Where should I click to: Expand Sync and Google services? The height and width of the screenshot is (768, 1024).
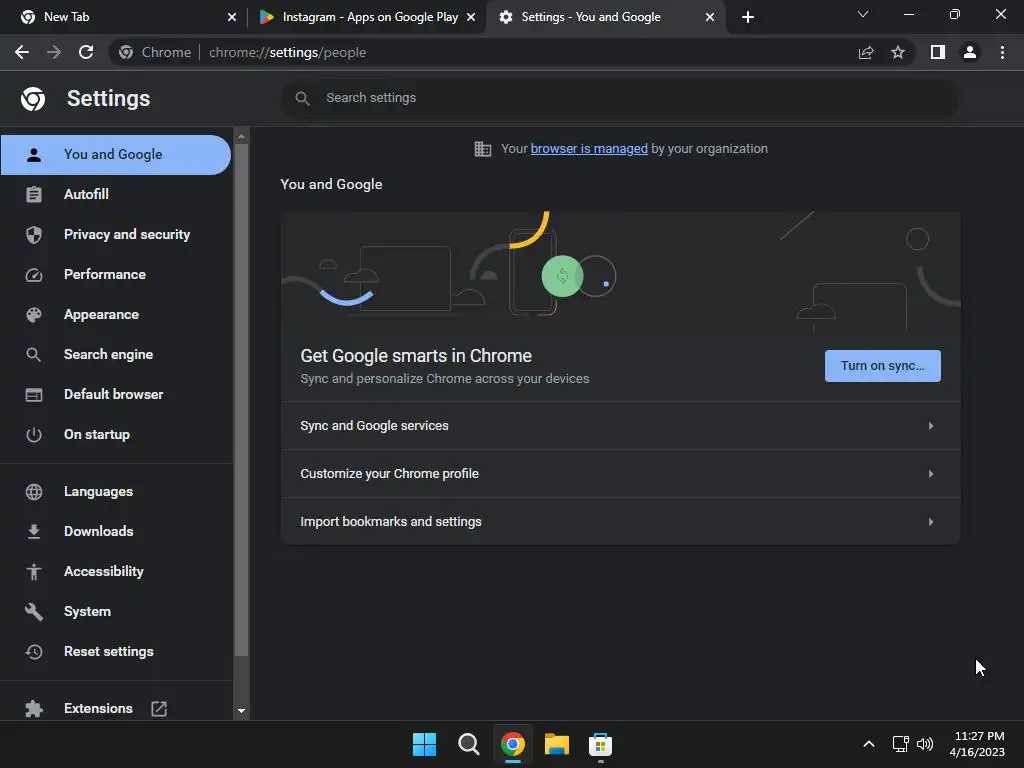[x=620, y=426]
